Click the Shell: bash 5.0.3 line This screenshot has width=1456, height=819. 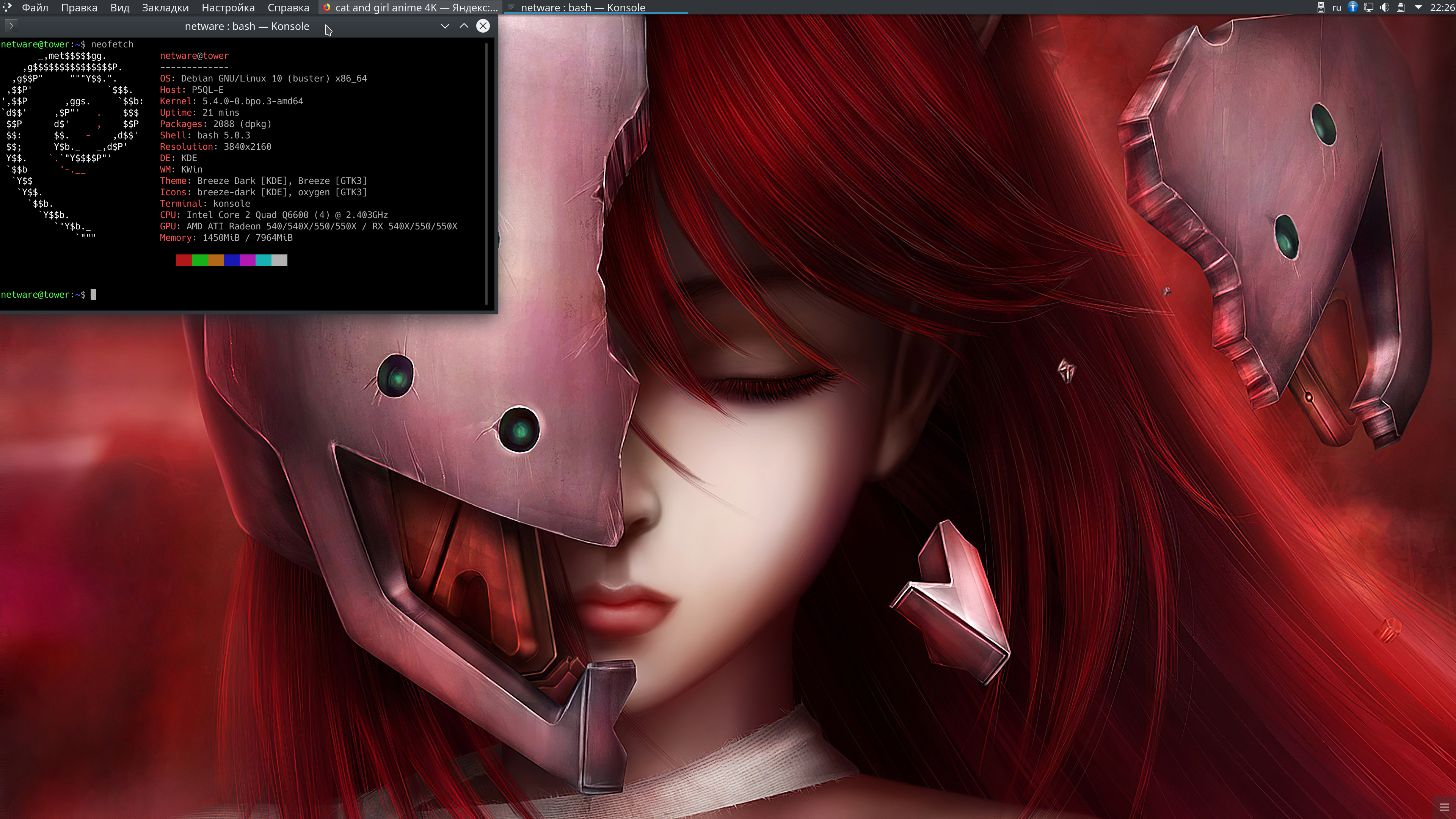point(205,135)
